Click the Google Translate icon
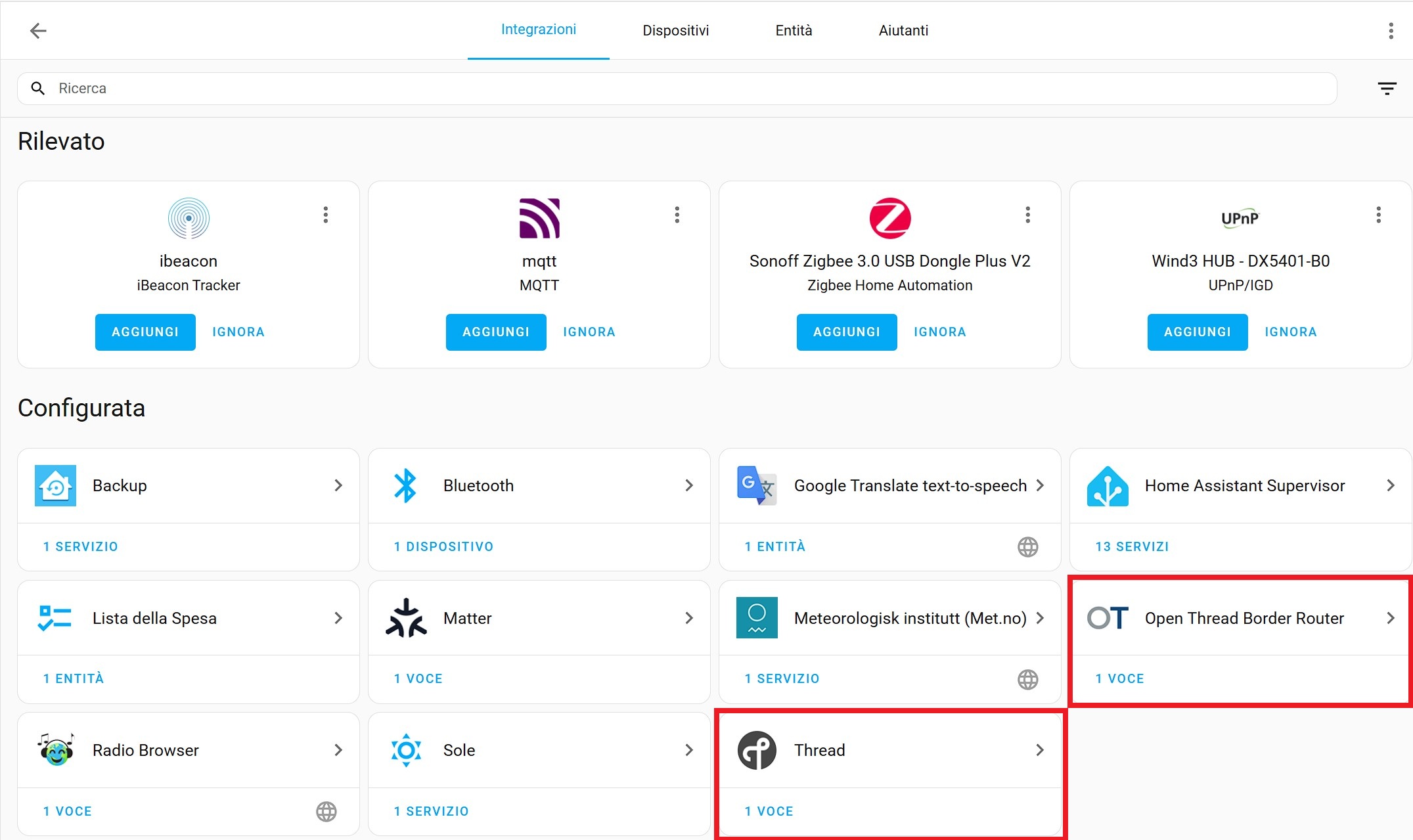This screenshot has width=1413, height=840. coord(757,485)
